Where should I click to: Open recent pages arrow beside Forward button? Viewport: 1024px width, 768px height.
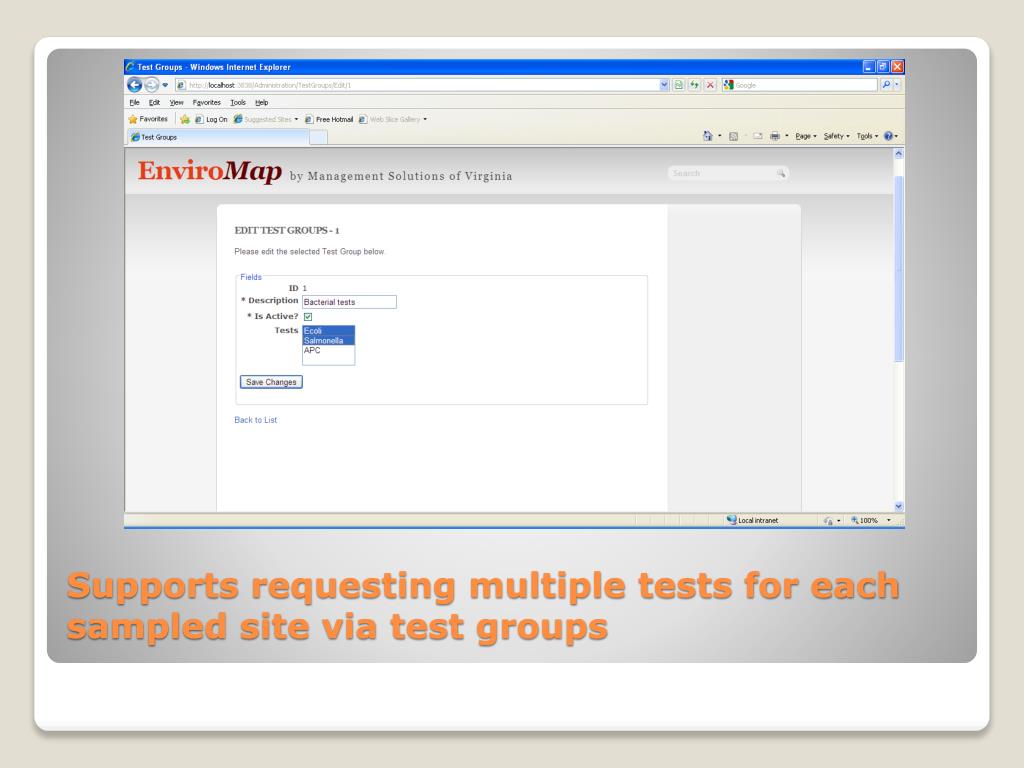[165, 85]
